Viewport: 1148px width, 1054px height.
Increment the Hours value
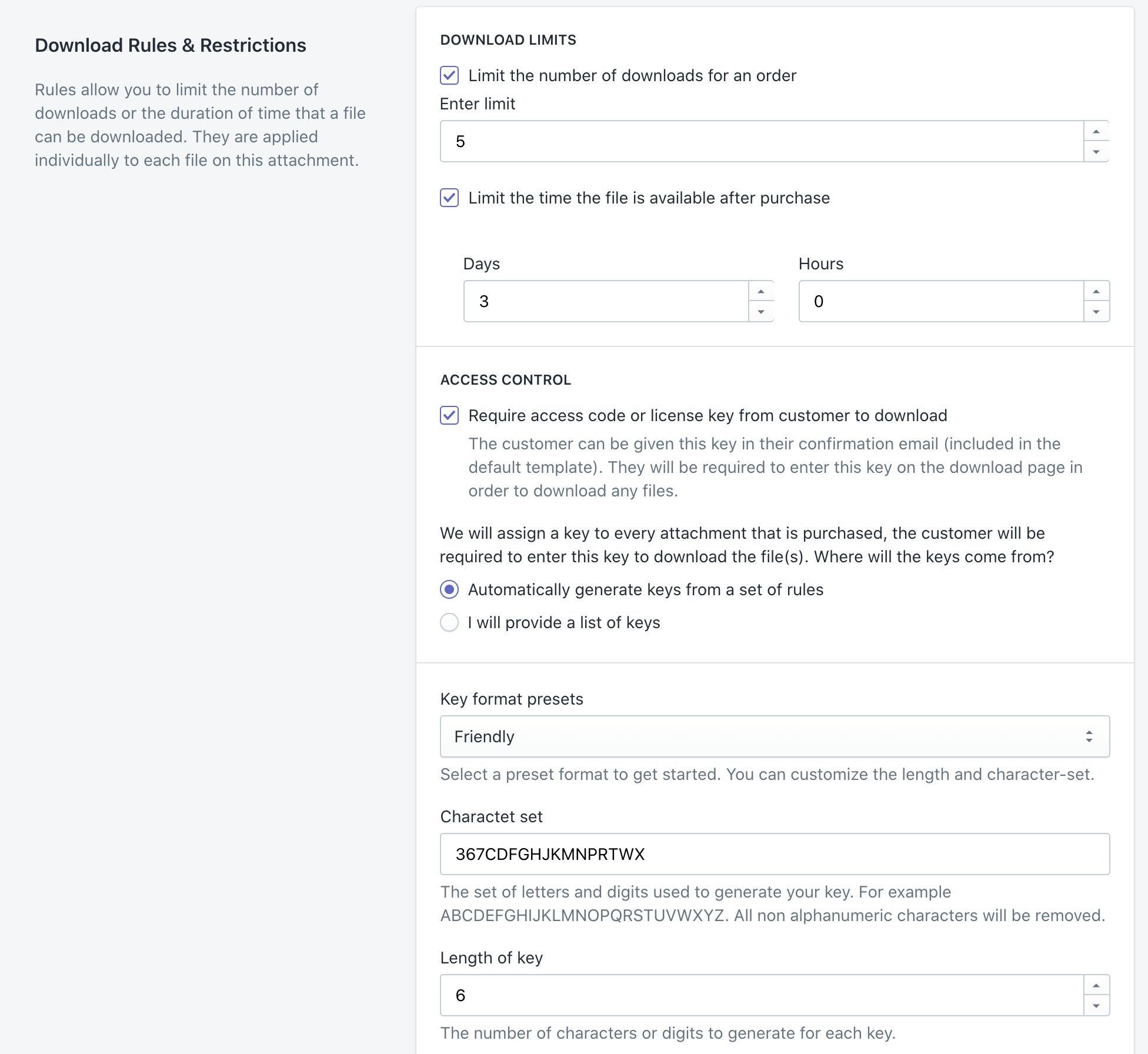(1096, 290)
